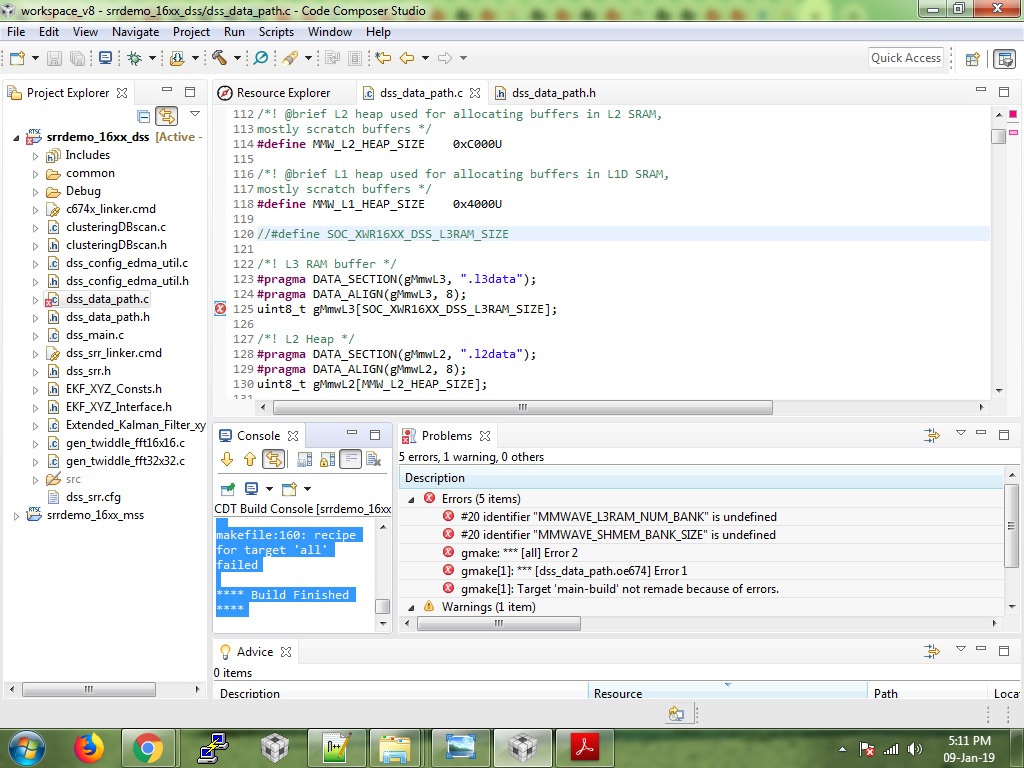Screen dimensions: 1024x768
Task: Click the Clear Console icon
Action: click(x=373, y=459)
